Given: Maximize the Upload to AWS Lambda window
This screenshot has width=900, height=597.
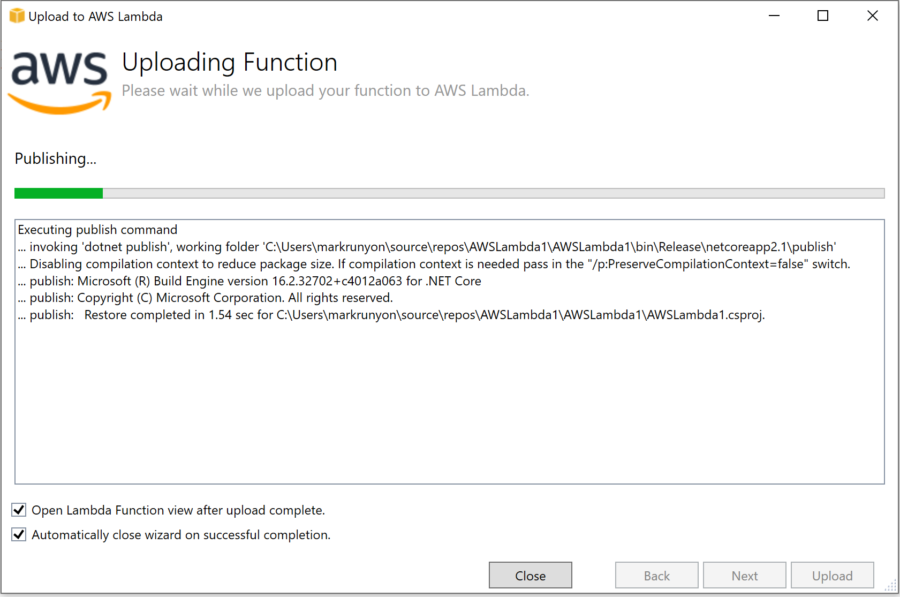Looking at the screenshot, I should coord(823,16).
